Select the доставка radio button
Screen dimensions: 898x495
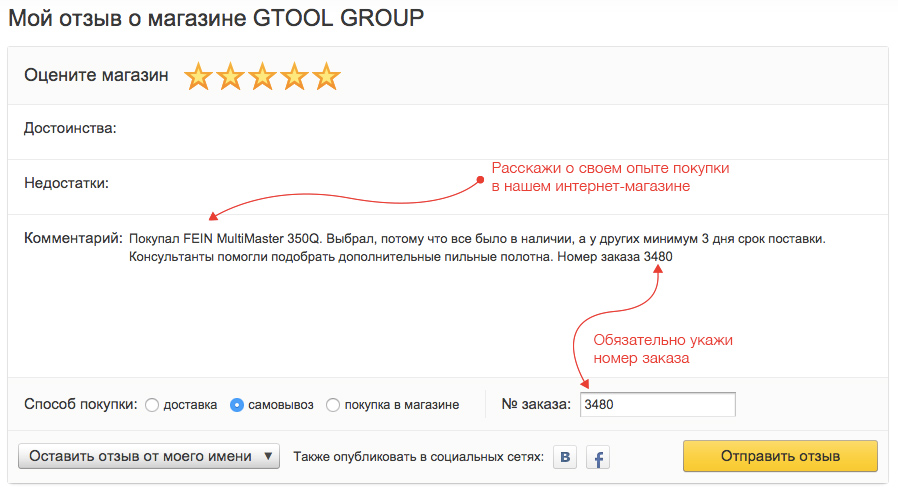152,405
